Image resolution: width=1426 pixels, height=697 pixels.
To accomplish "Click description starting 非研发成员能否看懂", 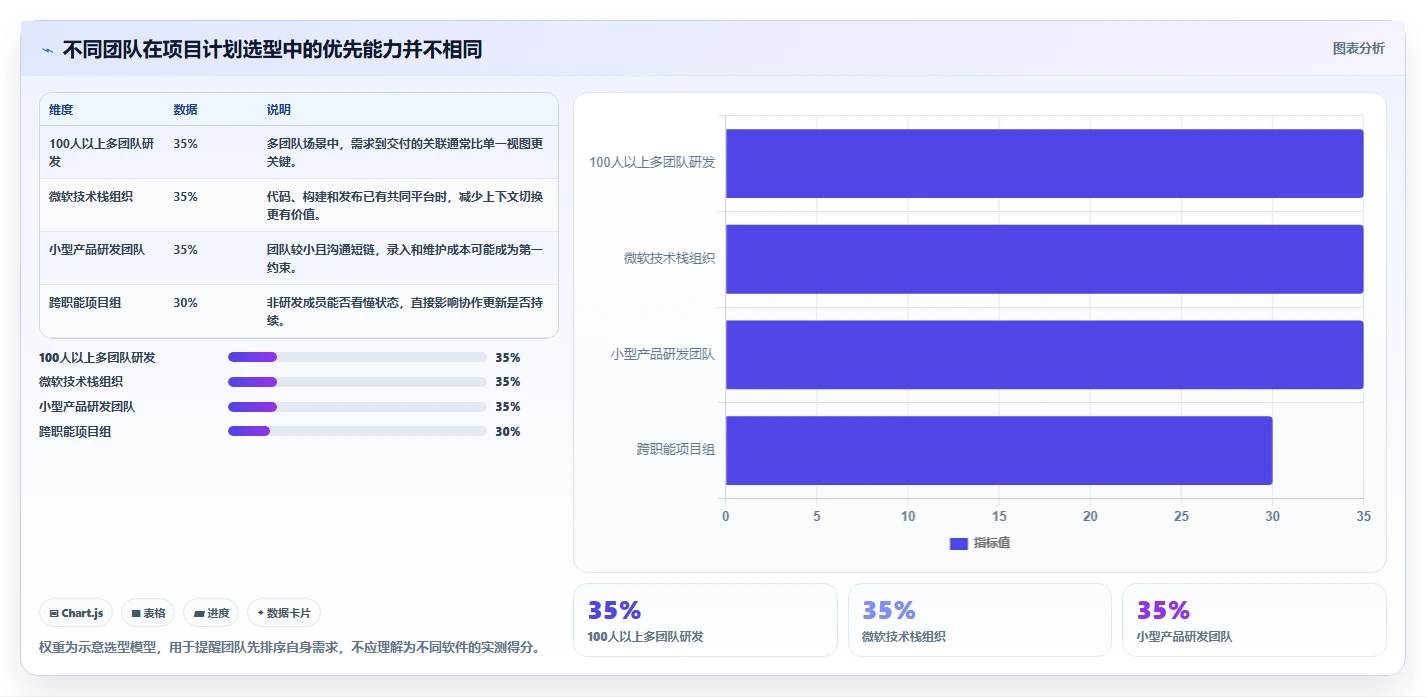I will pyautogui.click(x=405, y=311).
